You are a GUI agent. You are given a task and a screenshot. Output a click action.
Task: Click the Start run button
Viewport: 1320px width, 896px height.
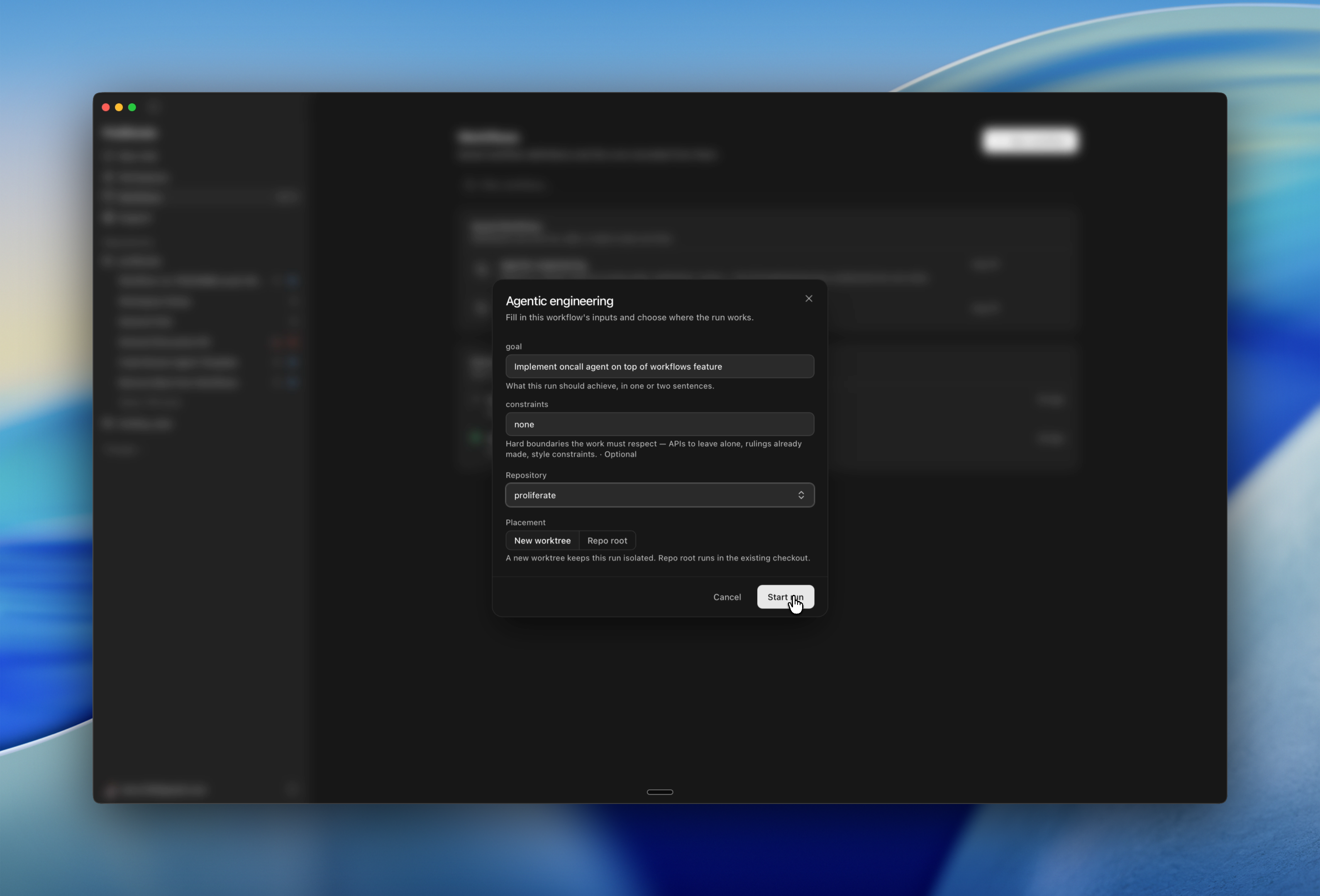(x=786, y=597)
